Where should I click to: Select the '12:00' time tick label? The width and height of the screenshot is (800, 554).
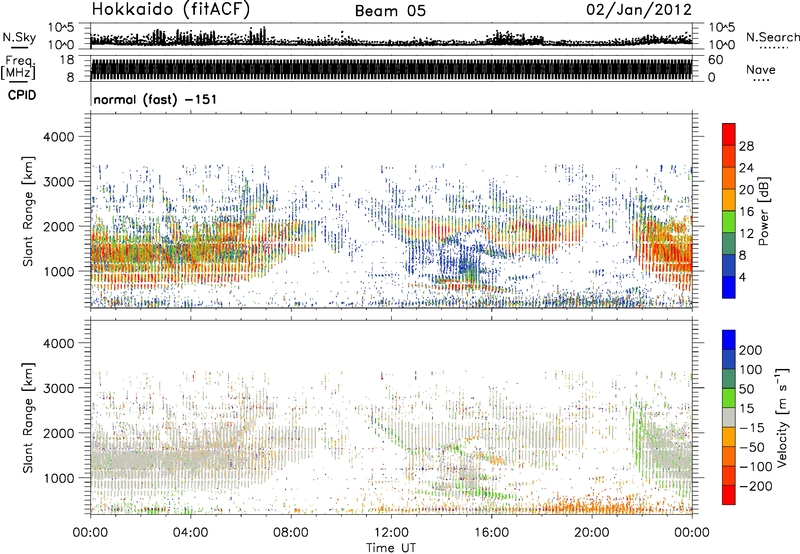(x=391, y=533)
